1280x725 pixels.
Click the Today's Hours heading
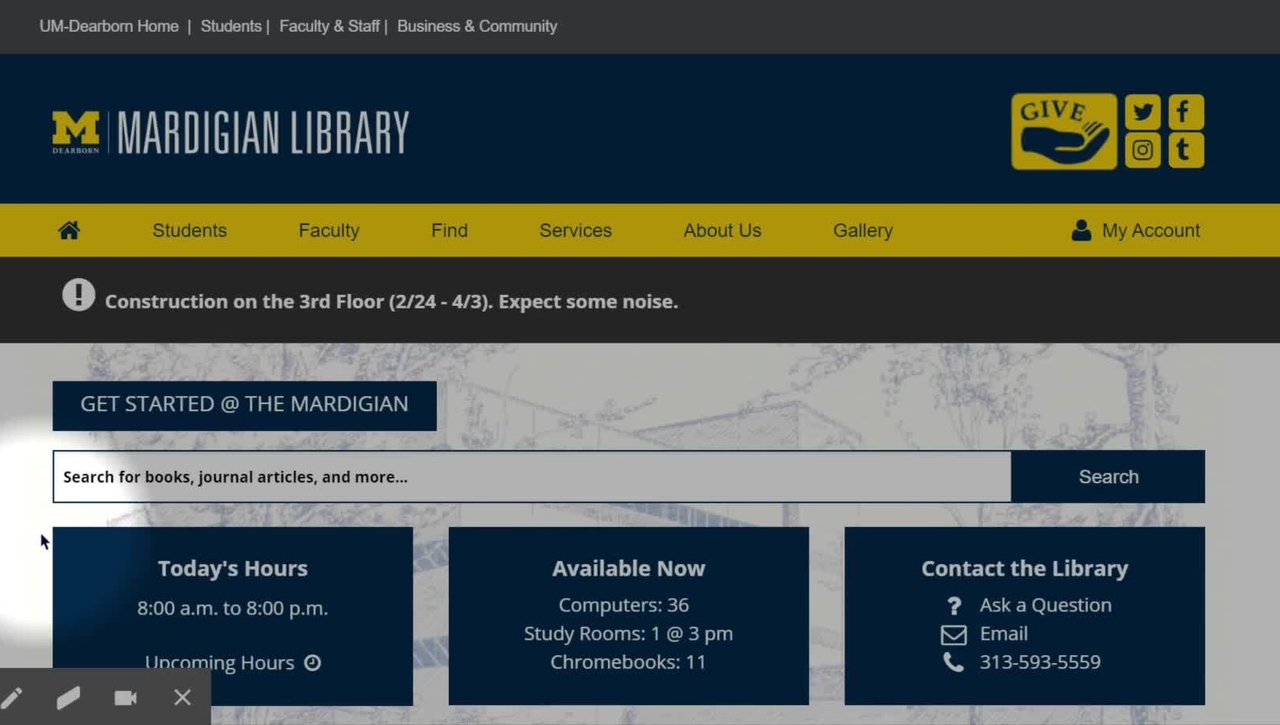[232, 568]
